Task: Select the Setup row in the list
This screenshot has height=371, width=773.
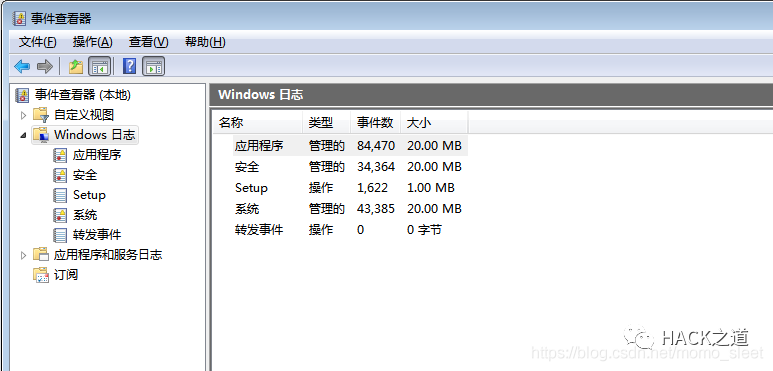Action: click(350, 188)
